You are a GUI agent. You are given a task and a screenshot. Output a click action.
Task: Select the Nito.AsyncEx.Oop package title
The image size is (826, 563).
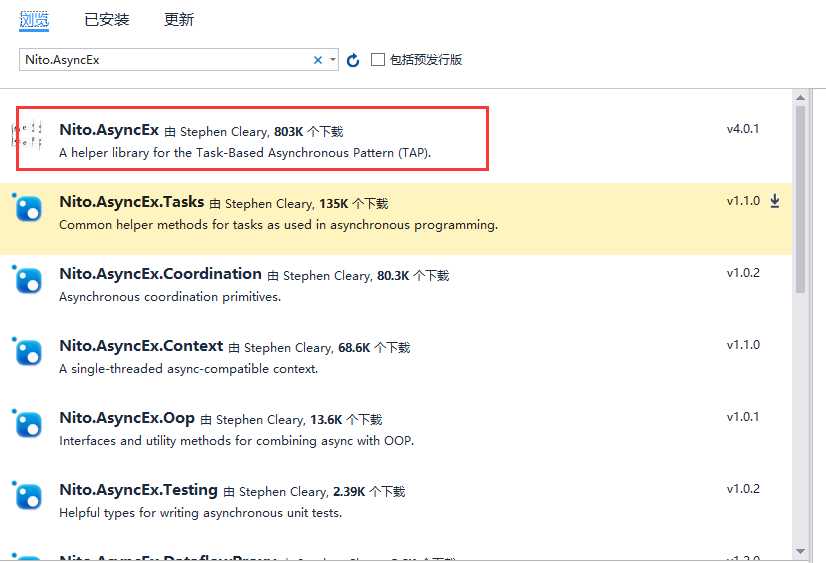tap(127, 418)
